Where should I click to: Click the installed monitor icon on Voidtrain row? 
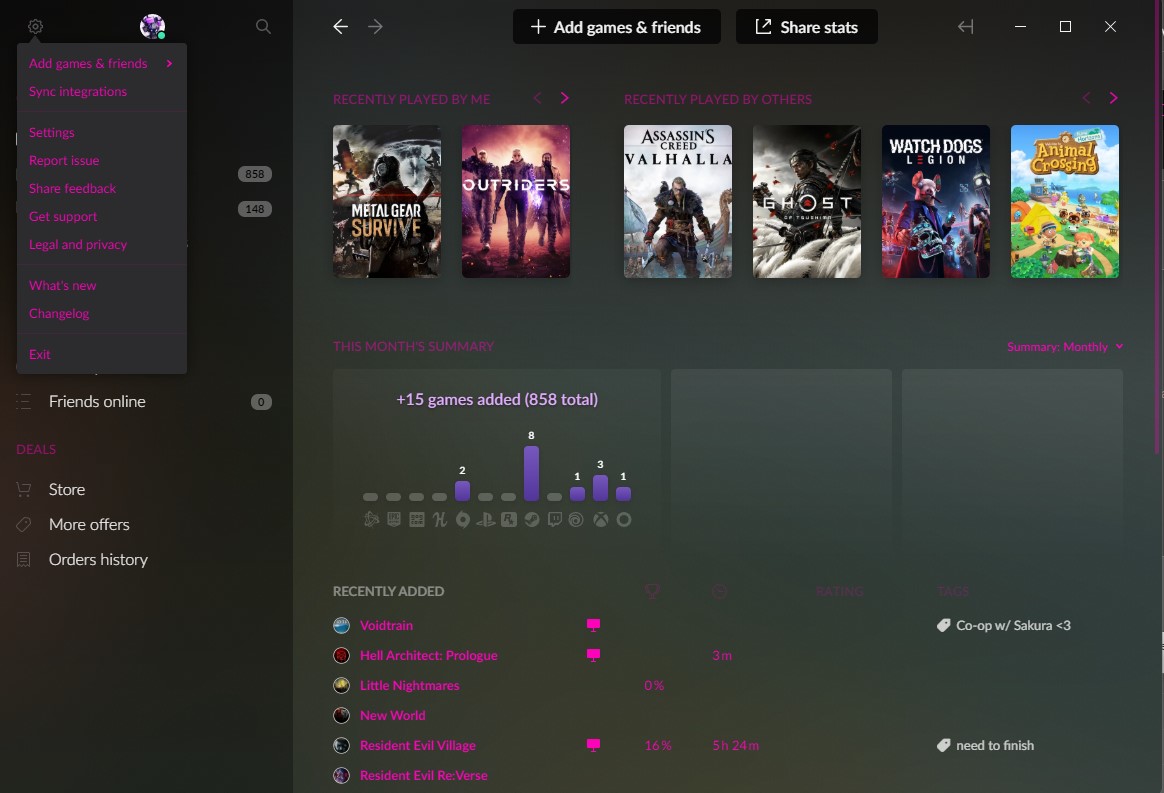point(593,625)
